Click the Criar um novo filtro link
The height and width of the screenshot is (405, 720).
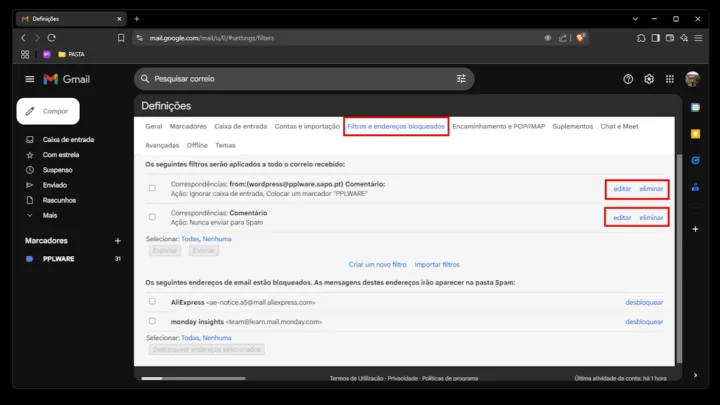click(377, 264)
